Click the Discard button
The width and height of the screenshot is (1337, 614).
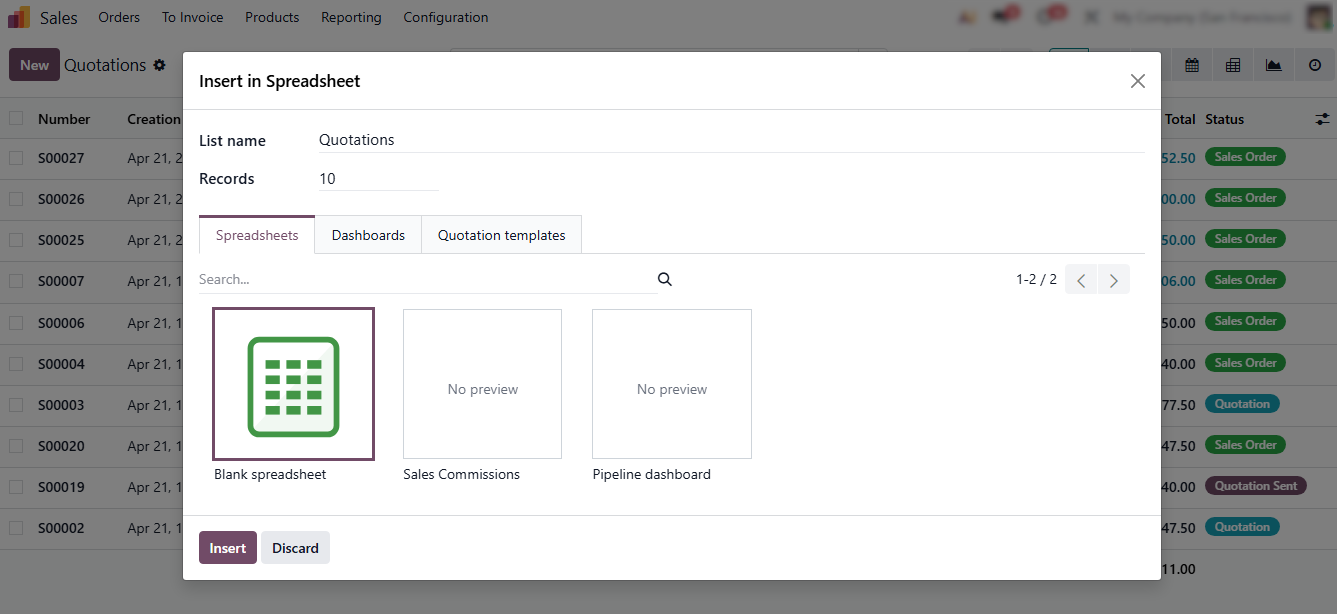coord(295,548)
